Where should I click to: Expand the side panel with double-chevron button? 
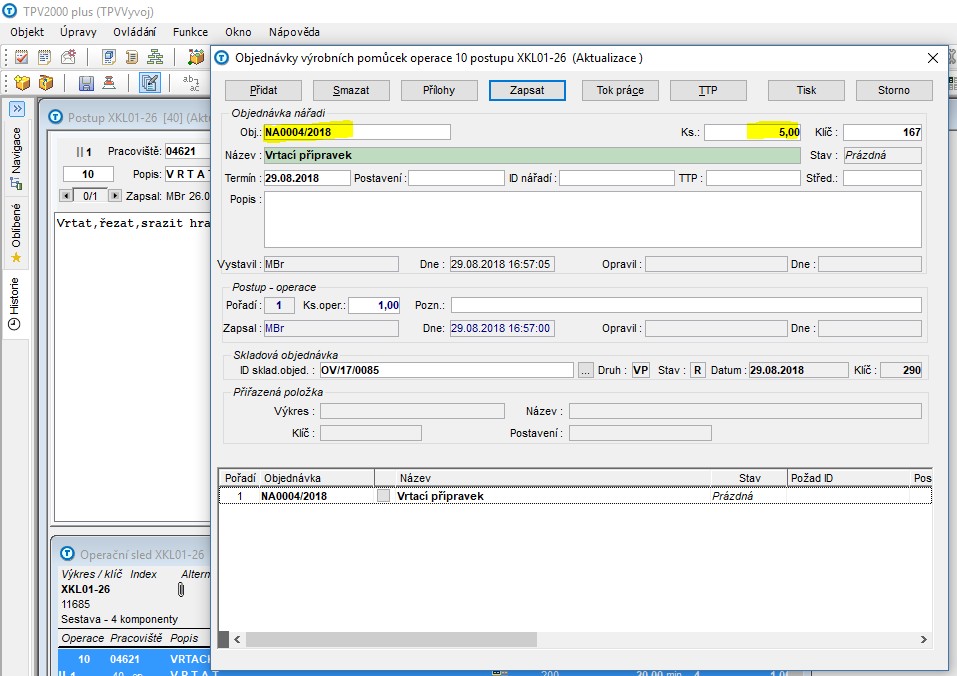click(17, 109)
